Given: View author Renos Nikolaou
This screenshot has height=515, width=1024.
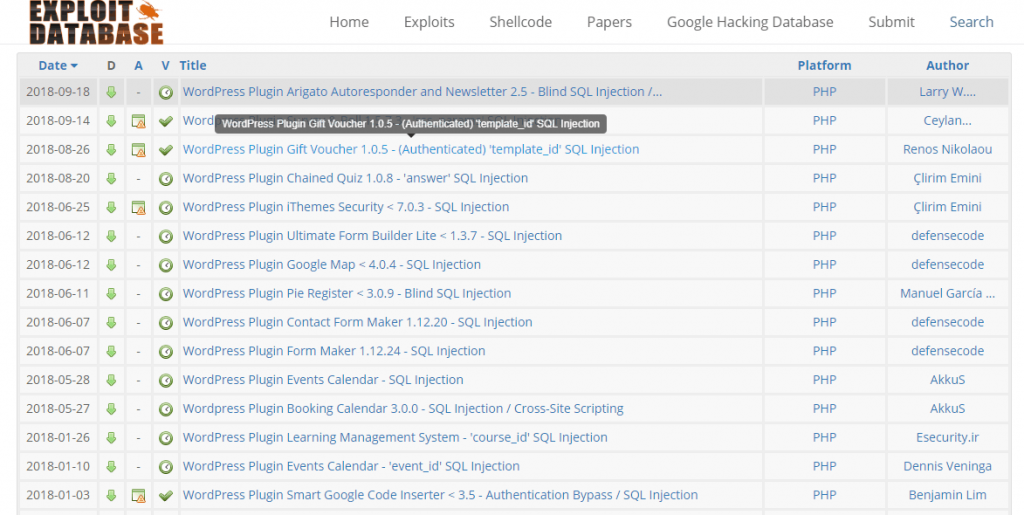Looking at the screenshot, I should tap(948, 149).
